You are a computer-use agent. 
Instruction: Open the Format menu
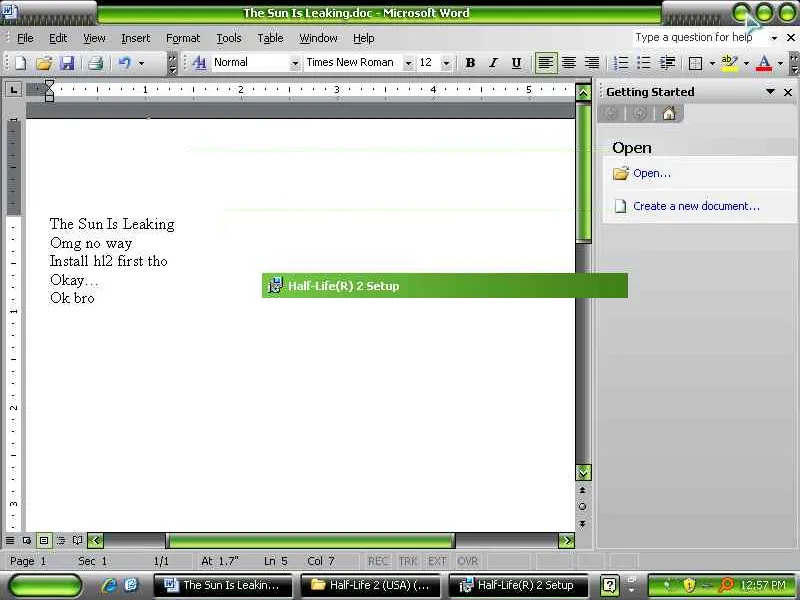183,38
